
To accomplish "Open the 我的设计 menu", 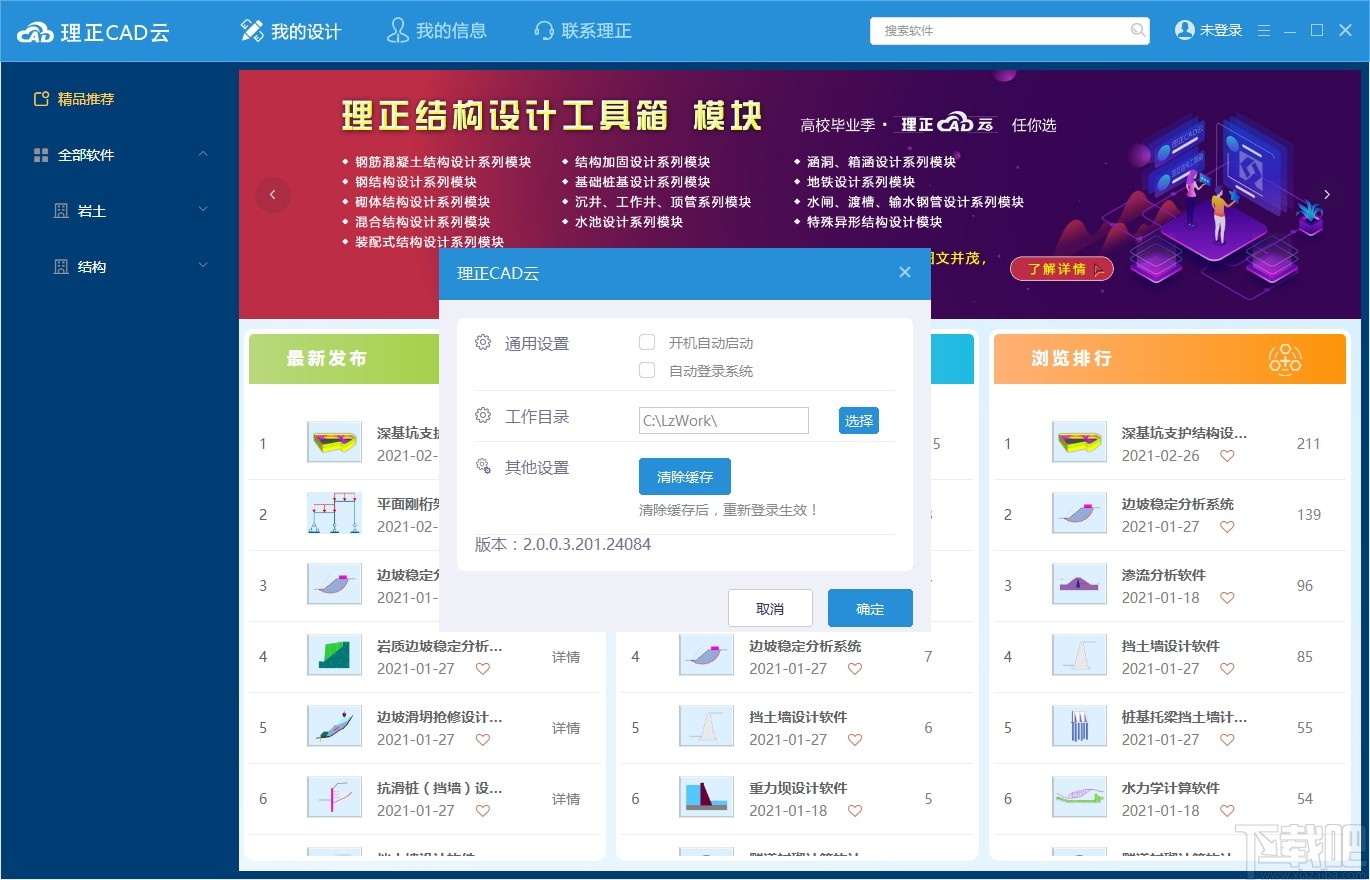I will click(x=290, y=31).
